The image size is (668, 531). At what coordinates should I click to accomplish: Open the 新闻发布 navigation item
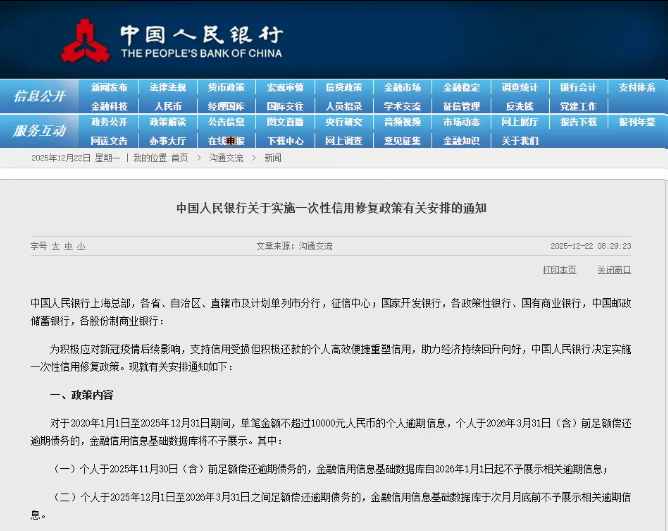(x=109, y=87)
